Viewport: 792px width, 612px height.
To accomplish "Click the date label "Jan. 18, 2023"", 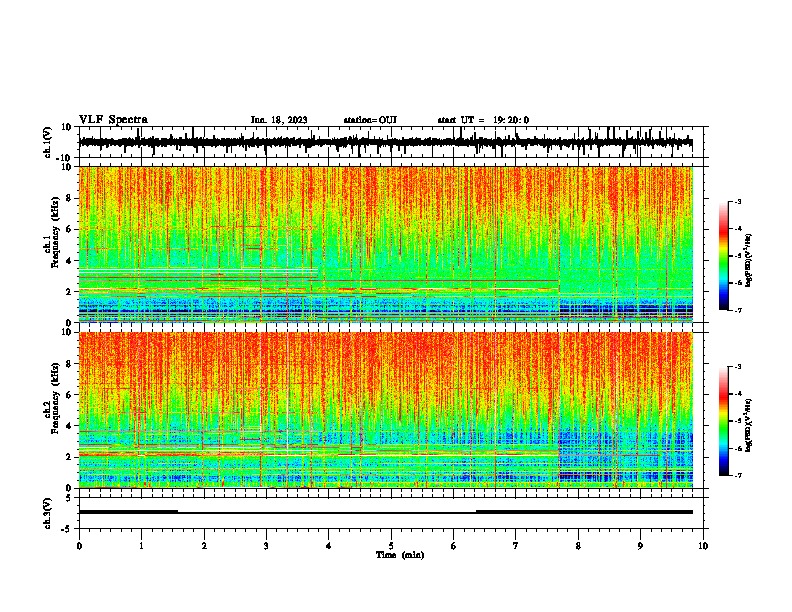I will 279,120.
